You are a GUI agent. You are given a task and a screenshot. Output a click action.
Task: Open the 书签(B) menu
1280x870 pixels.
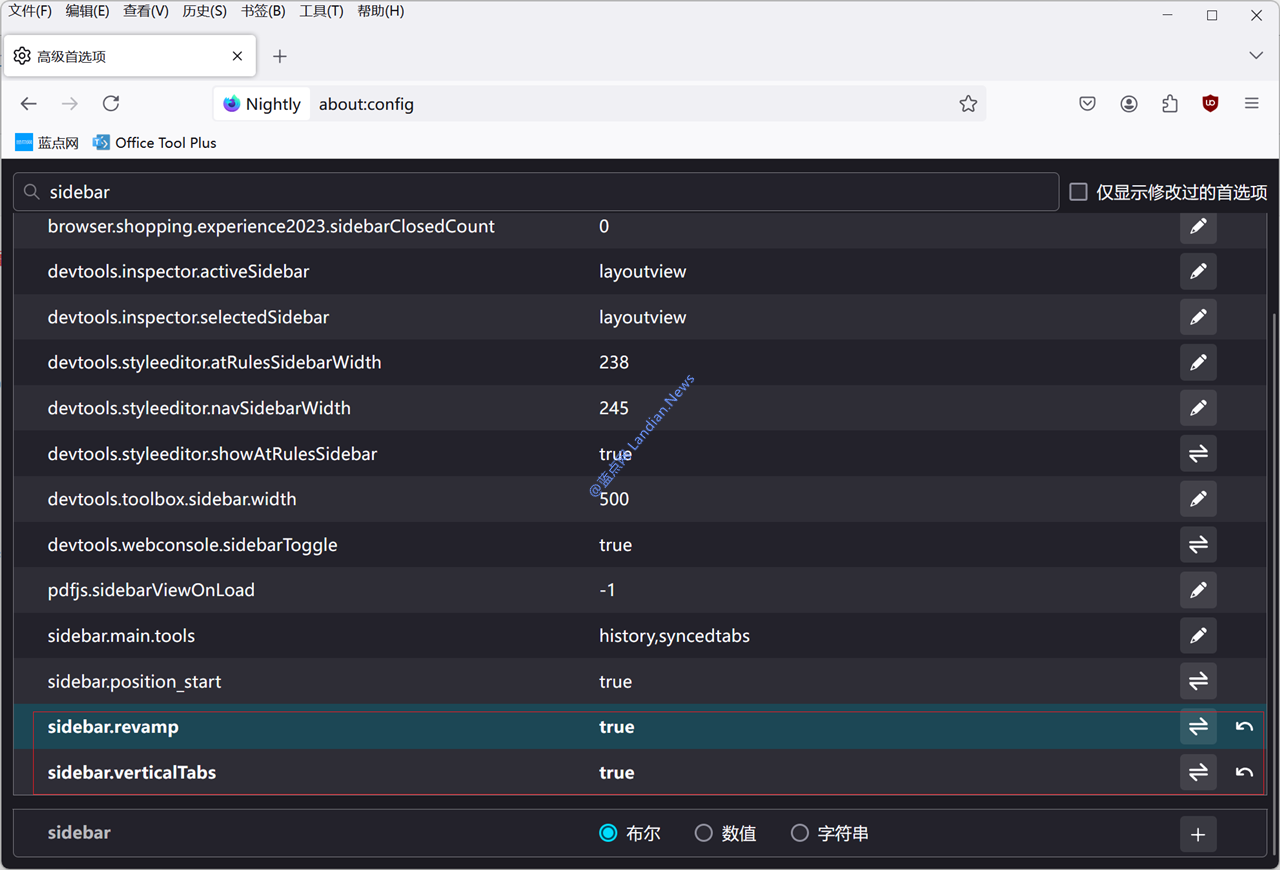tap(263, 11)
